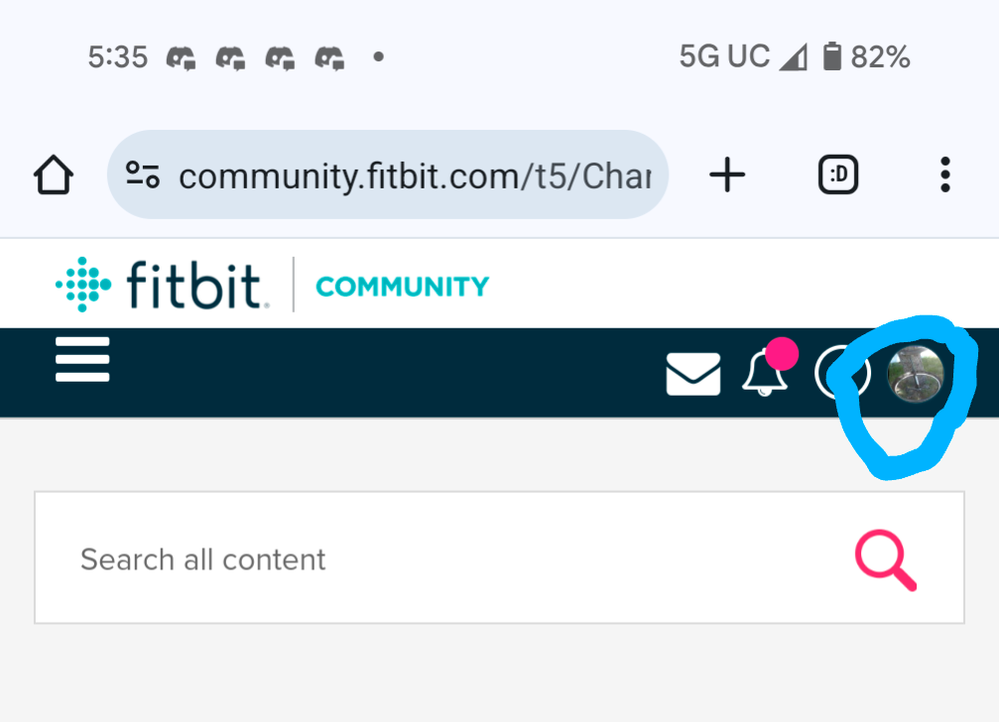This screenshot has height=722, width=999.
Task: View notifications via the bell icon
Action: pos(763,373)
